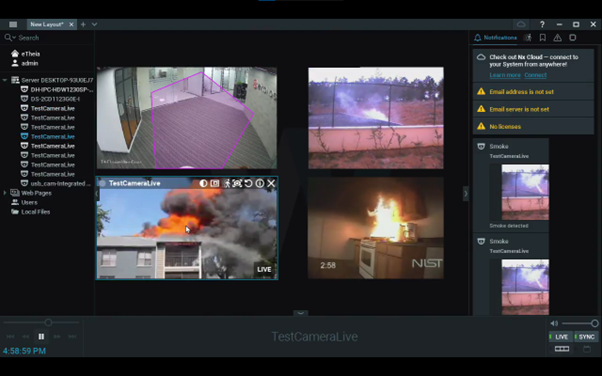Select the Notifications tab
The width and height of the screenshot is (602, 376).
(x=495, y=38)
